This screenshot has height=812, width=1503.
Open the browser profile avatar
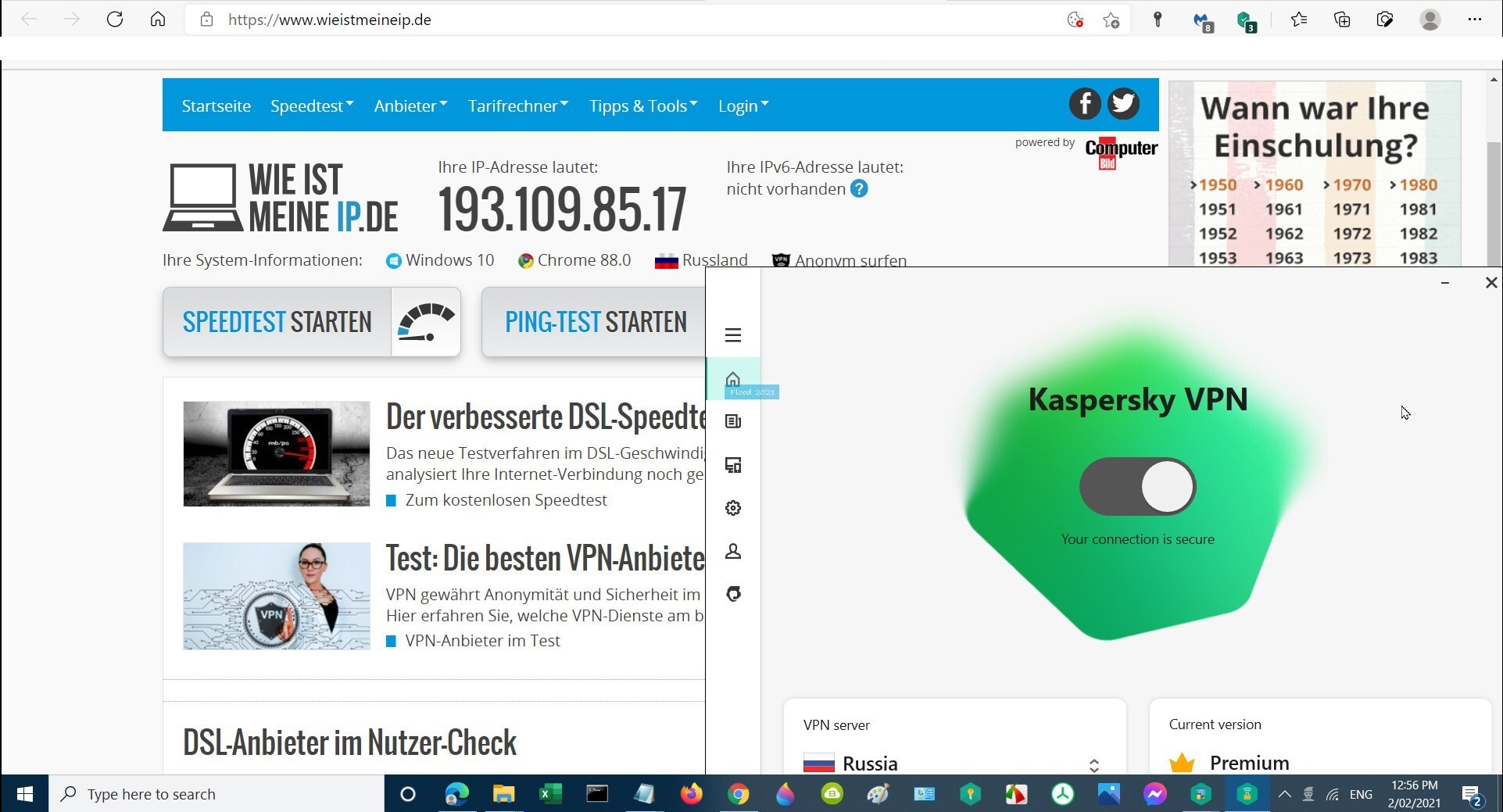(x=1430, y=20)
